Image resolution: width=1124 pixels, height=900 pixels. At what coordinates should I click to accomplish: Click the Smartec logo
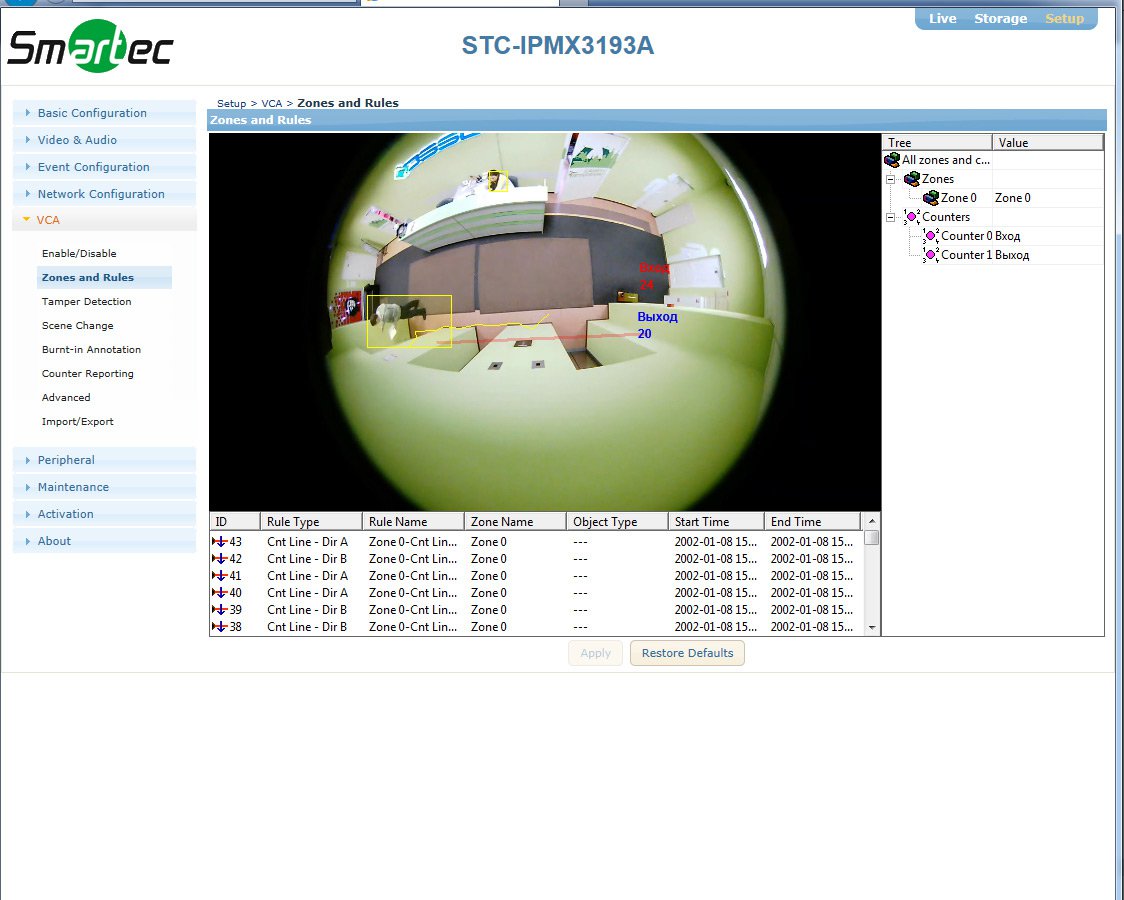[x=90, y=47]
